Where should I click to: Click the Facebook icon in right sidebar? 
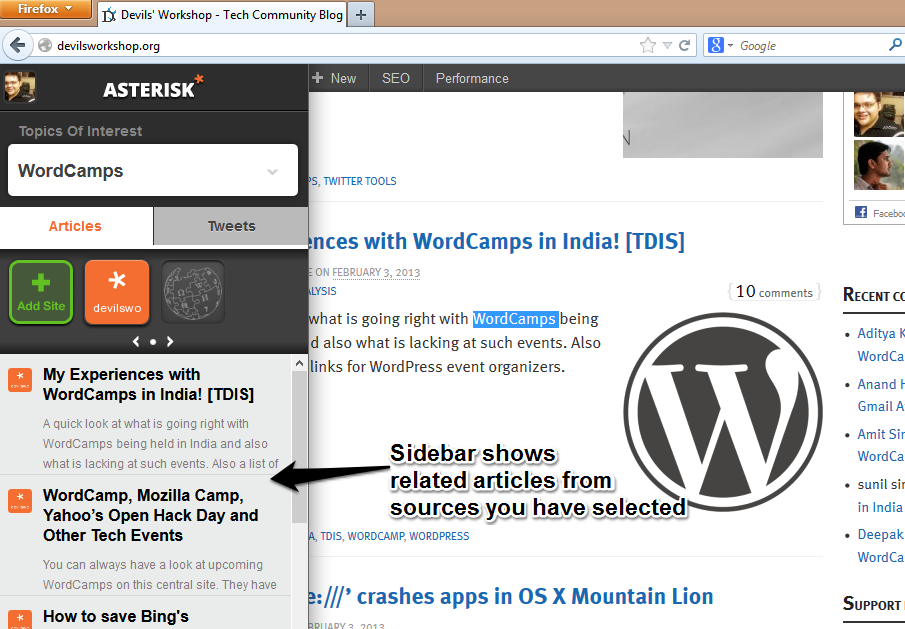(861, 212)
